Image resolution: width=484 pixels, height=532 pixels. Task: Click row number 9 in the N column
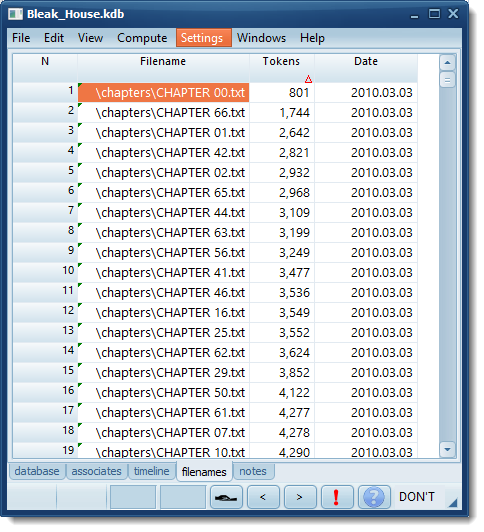pos(45,252)
